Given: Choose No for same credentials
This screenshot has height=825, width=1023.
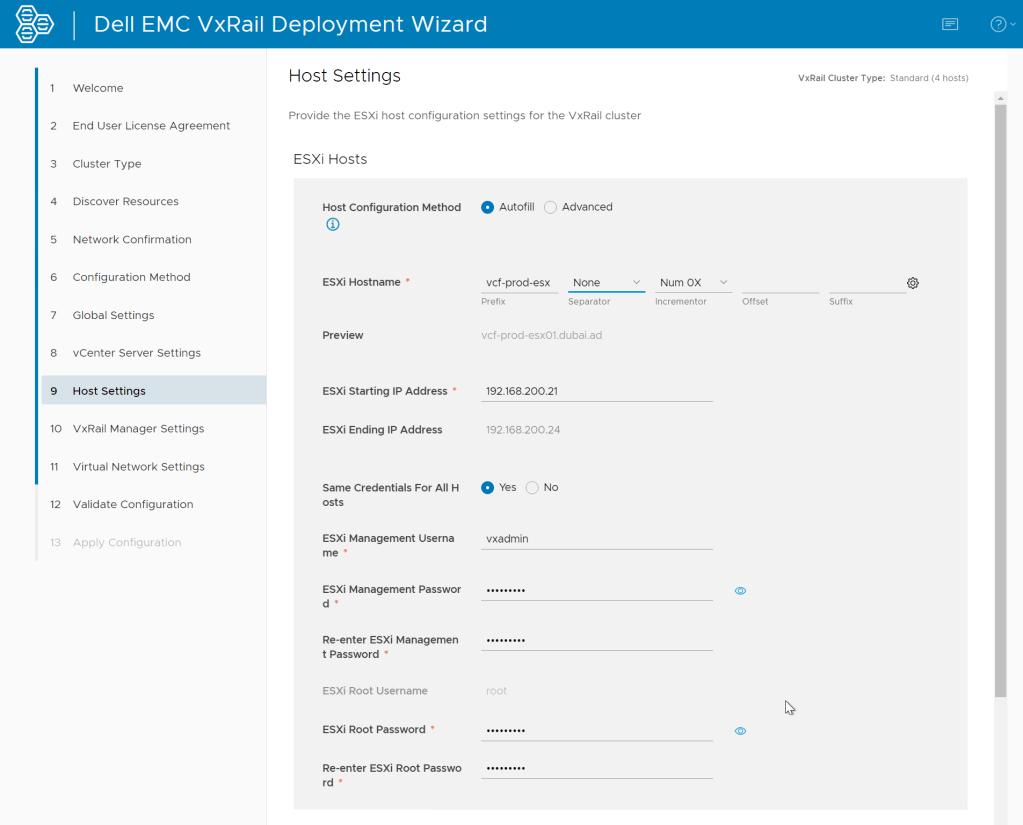Looking at the screenshot, I should pyautogui.click(x=533, y=488).
